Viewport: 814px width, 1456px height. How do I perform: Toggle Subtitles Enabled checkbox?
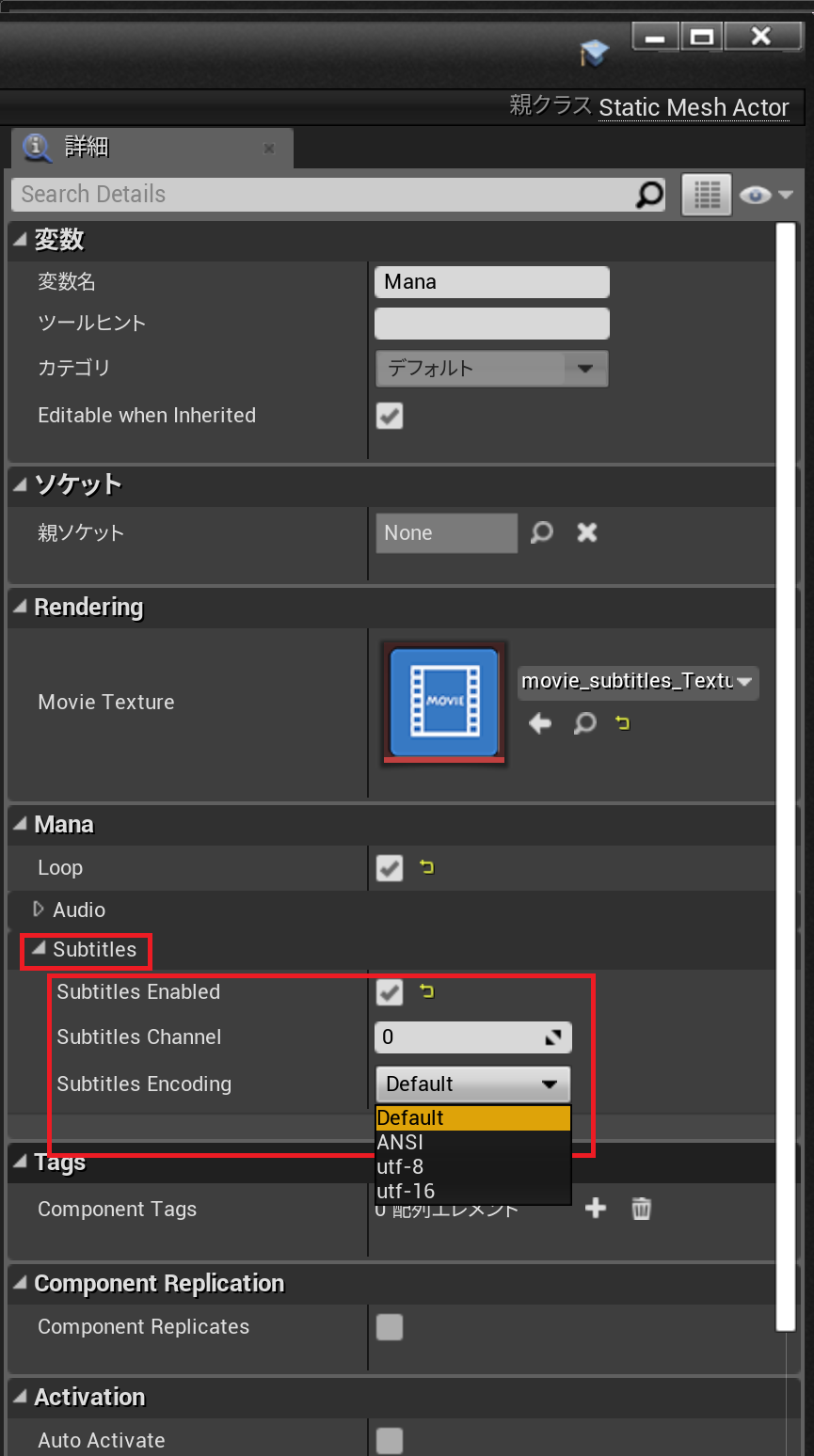pyautogui.click(x=390, y=991)
